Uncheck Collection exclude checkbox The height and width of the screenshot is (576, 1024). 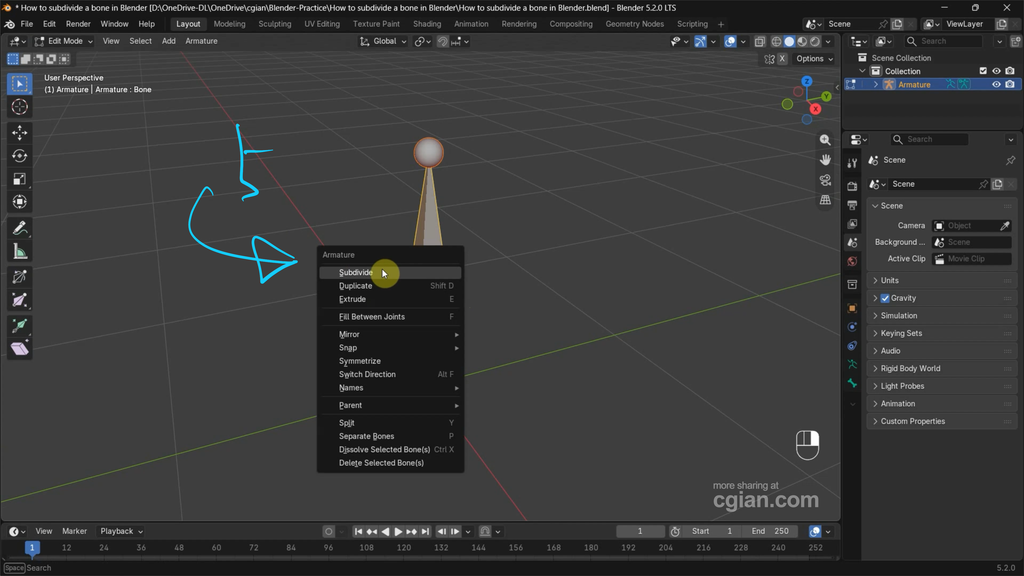coord(983,71)
